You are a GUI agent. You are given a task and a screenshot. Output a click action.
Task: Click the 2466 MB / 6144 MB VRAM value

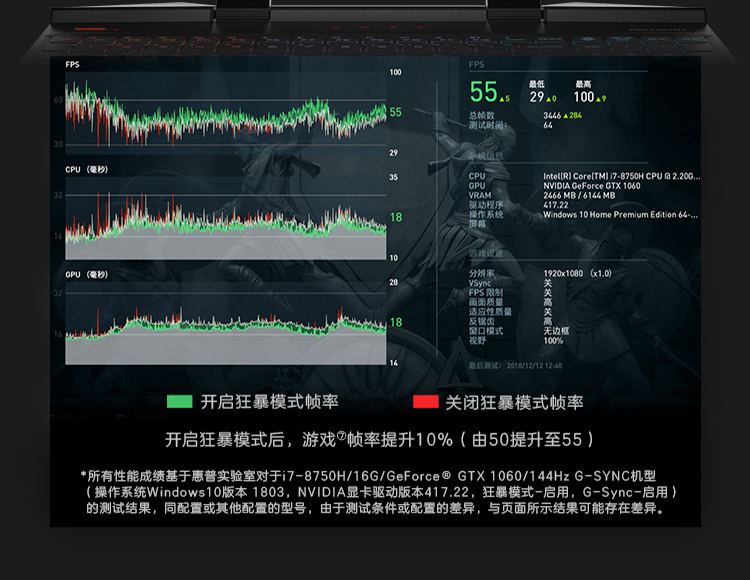pyautogui.click(x=579, y=196)
